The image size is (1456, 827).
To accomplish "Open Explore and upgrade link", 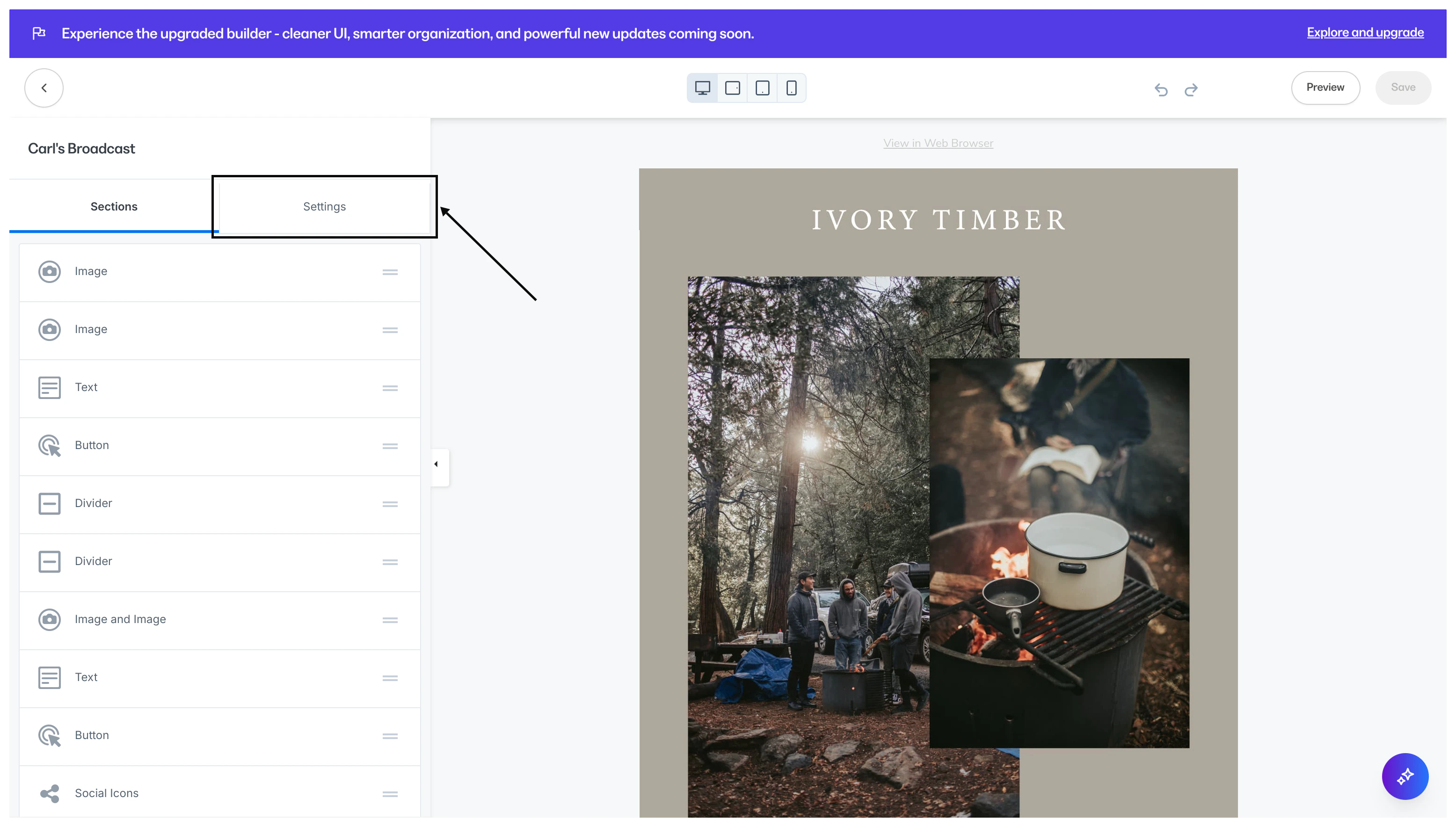I will click(x=1365, y=32).
